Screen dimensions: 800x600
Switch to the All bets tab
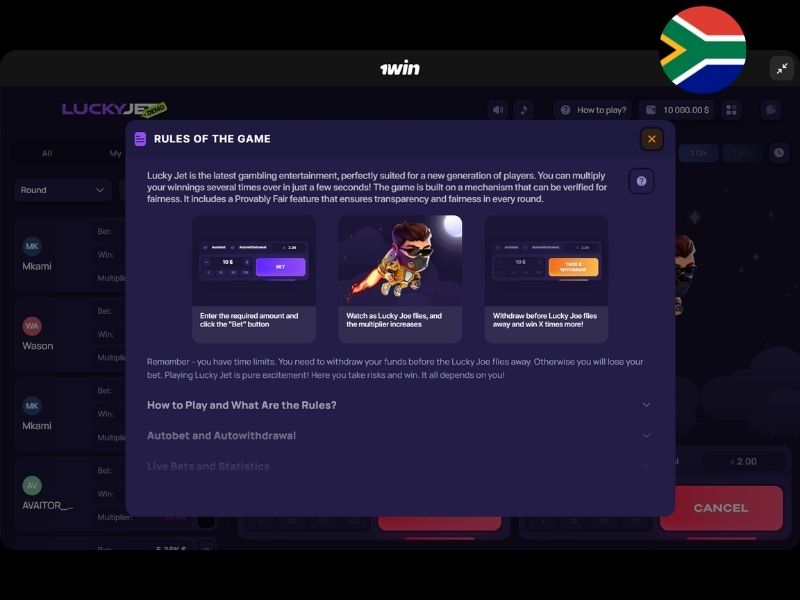(x=47, y=153)
